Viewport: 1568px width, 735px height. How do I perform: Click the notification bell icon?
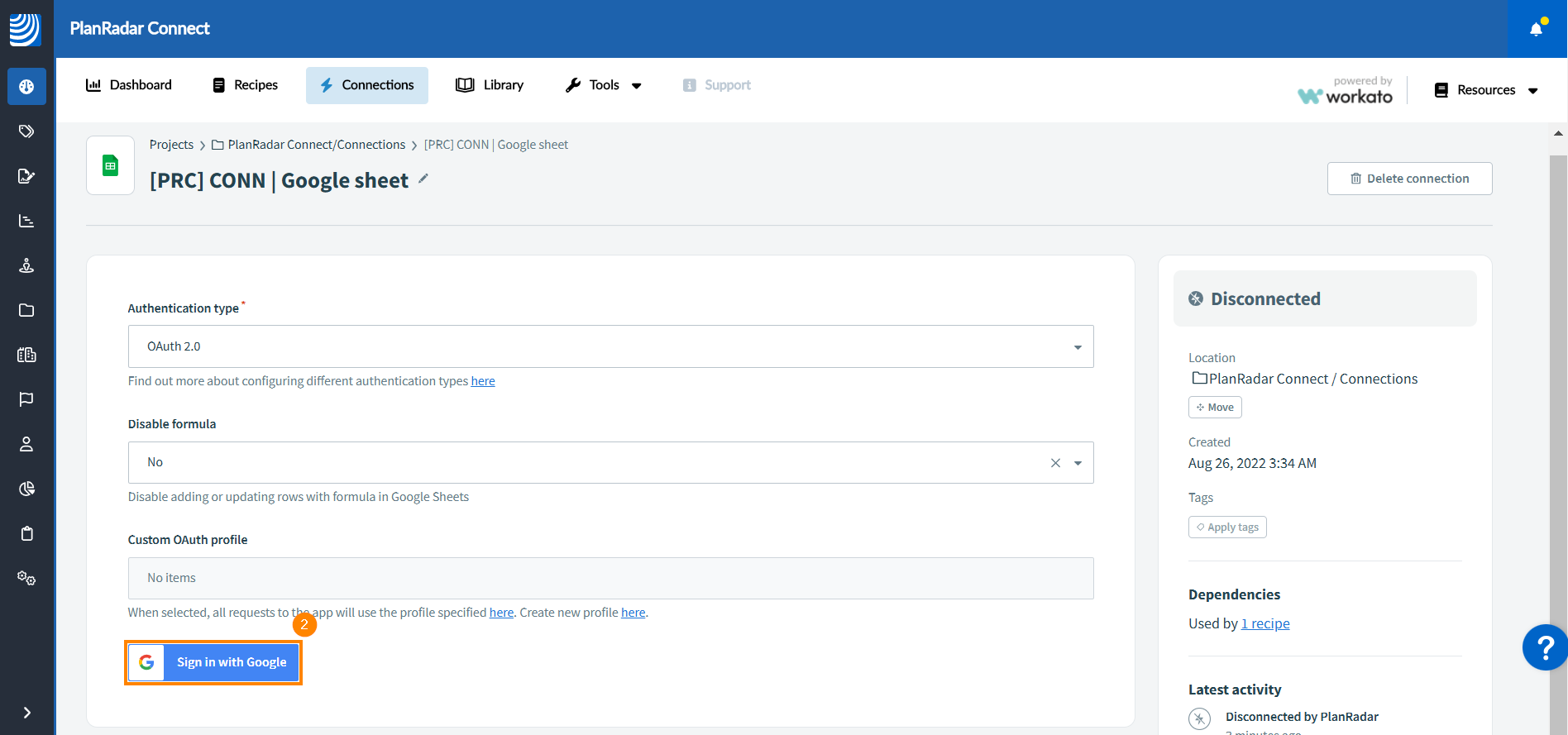coord(1536,29)
